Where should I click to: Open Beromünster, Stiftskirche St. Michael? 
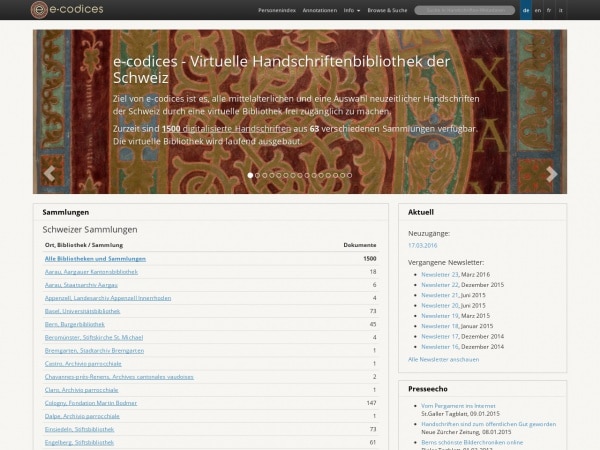pyautogui.click(x=94, y=338)
